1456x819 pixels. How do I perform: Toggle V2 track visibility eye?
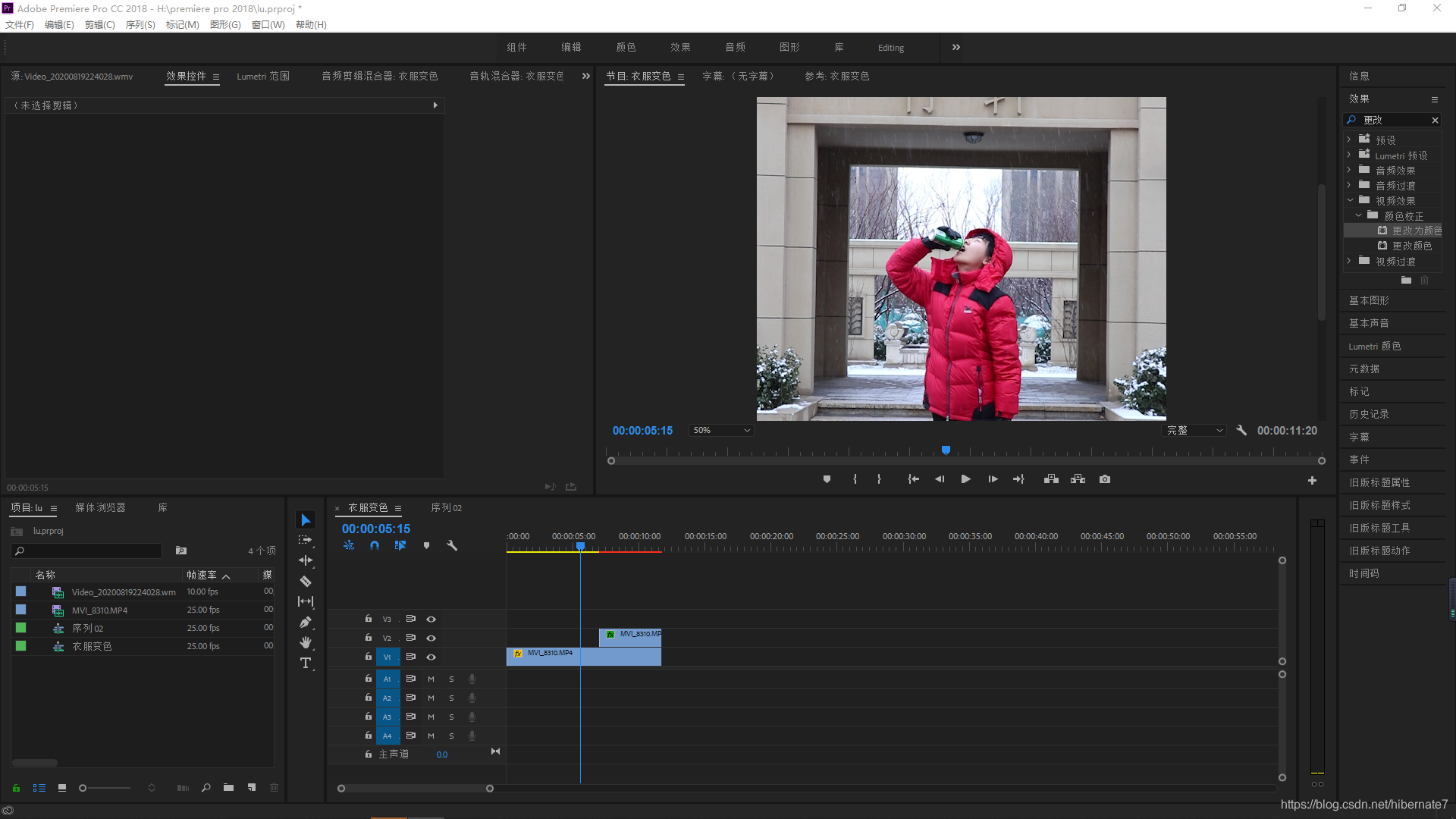[x=431, y=638]
